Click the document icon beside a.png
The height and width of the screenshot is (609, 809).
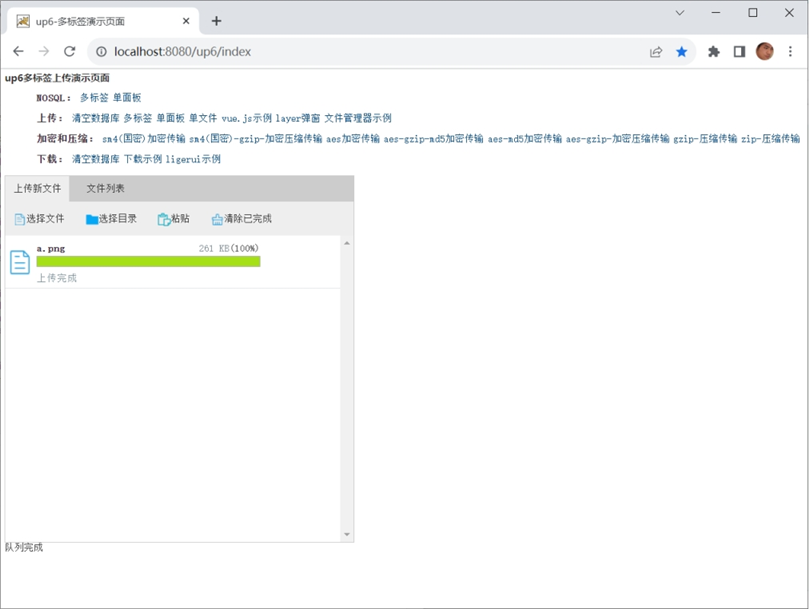click(18, 262)
